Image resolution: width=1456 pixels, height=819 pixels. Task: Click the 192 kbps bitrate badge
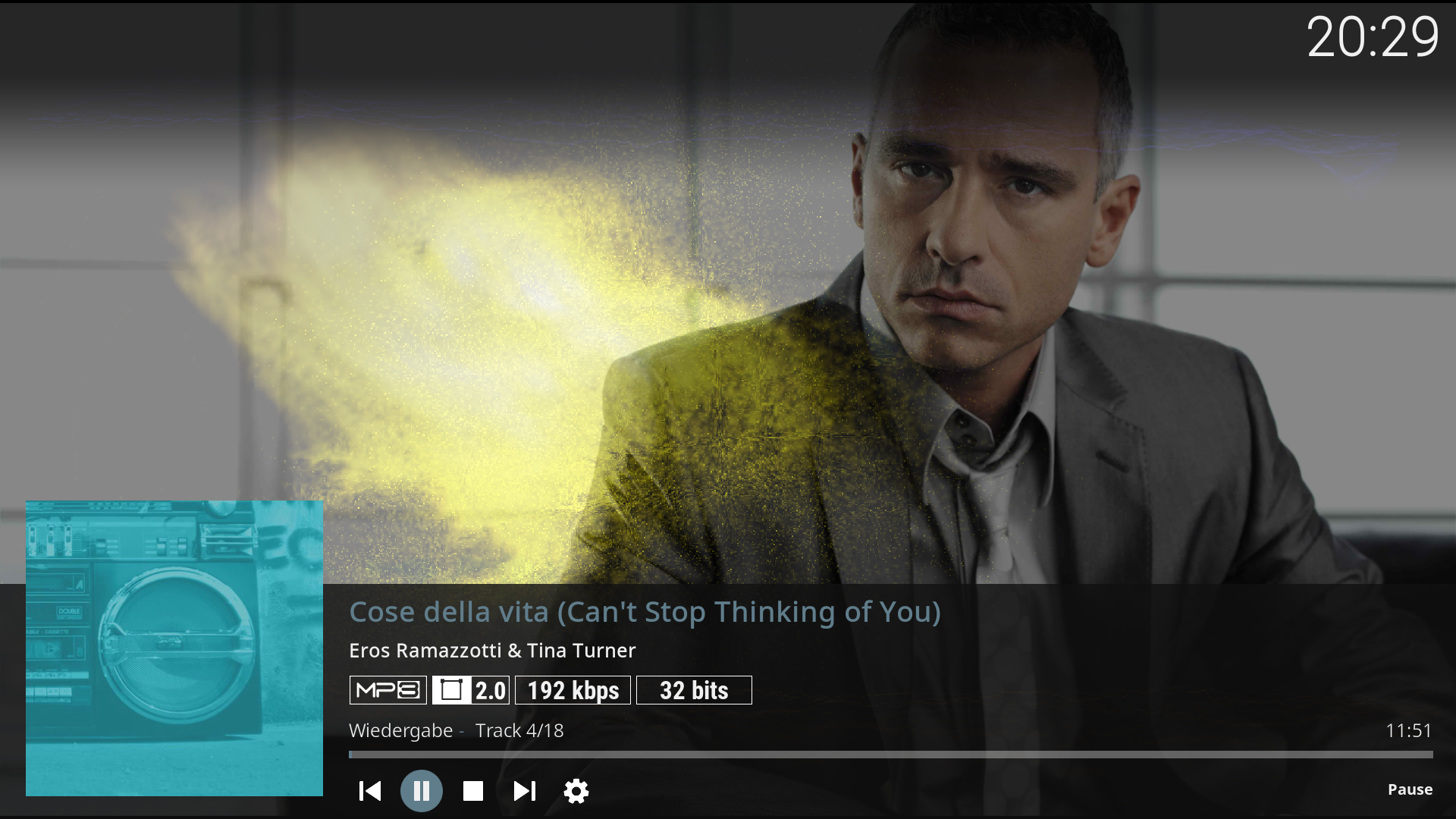573,690
